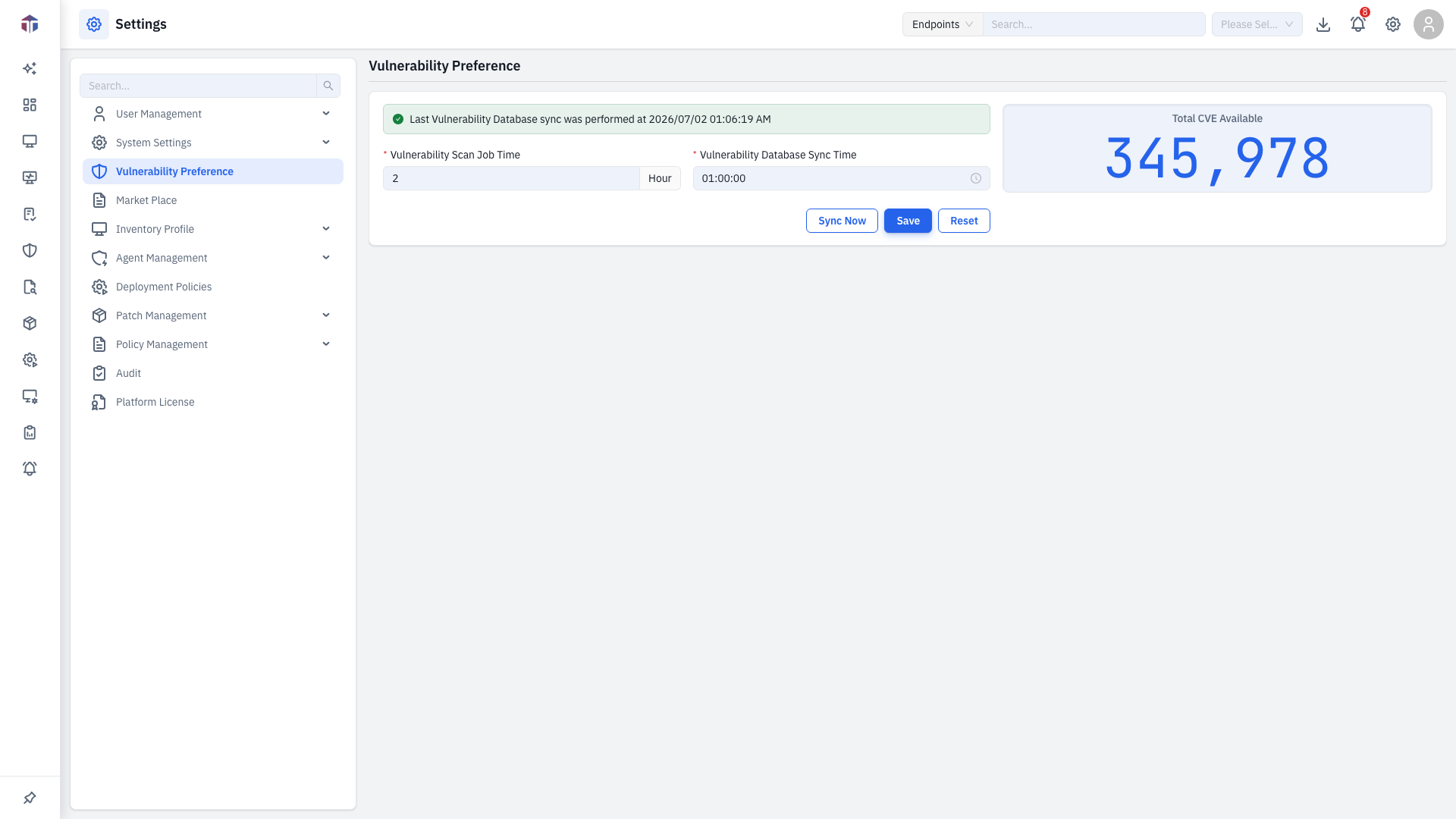The width and height of the screenshot is (1456, 819).
Task: Open the alert bell icon in left rail
Action: coord(30,469)
